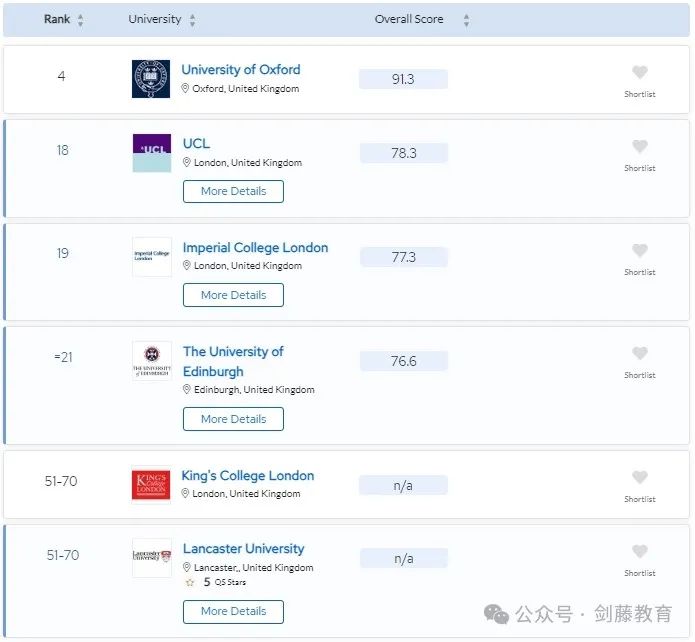
Task: Select Edinburgh's overall score 76.6
Action: click(404, 361)
